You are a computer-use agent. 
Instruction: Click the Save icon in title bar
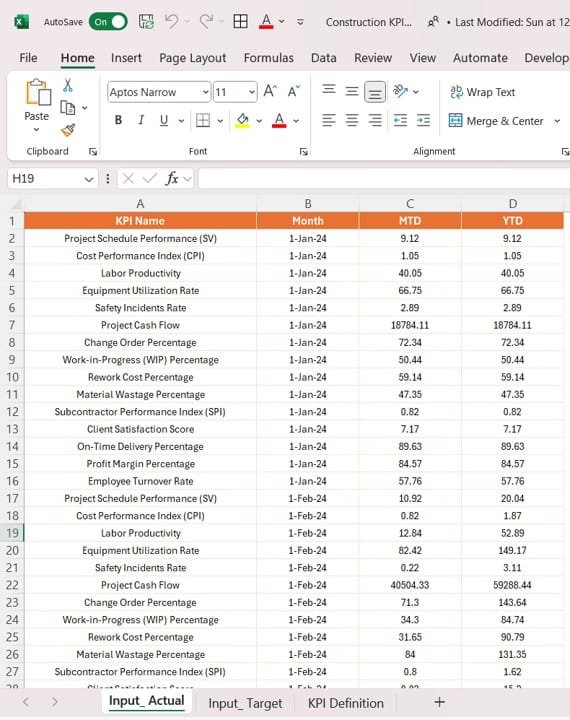pos(147,22)
